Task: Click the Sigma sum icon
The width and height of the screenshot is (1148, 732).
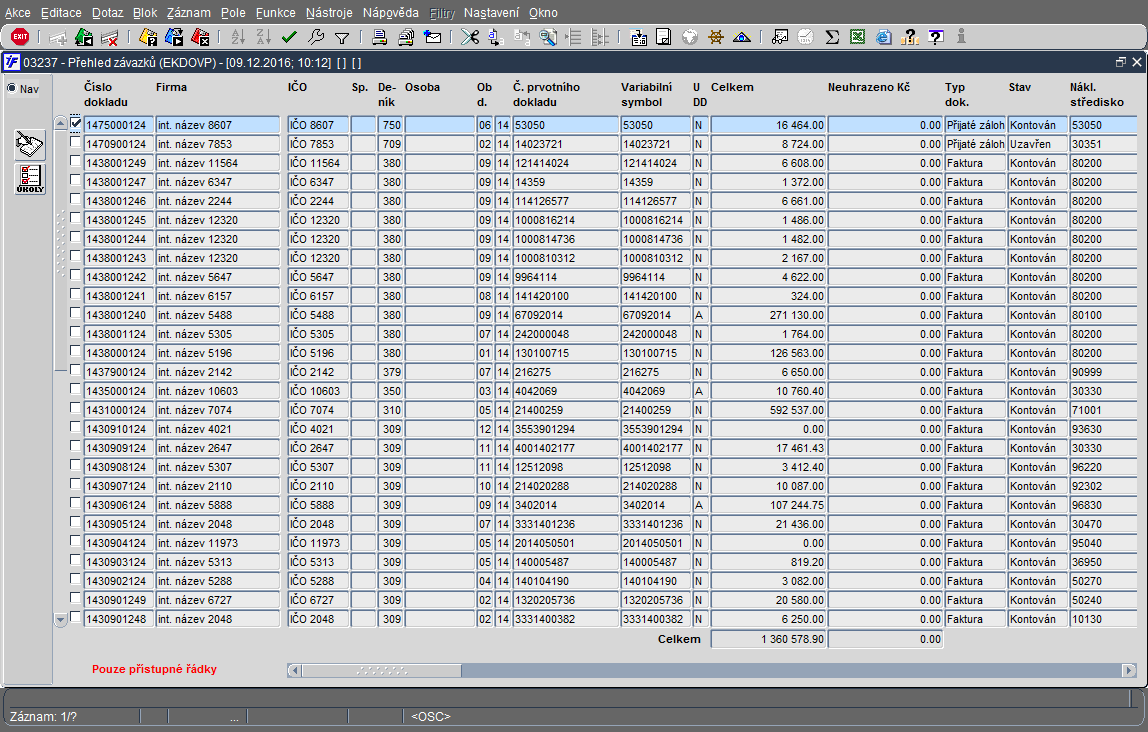Action: (831, 37)
